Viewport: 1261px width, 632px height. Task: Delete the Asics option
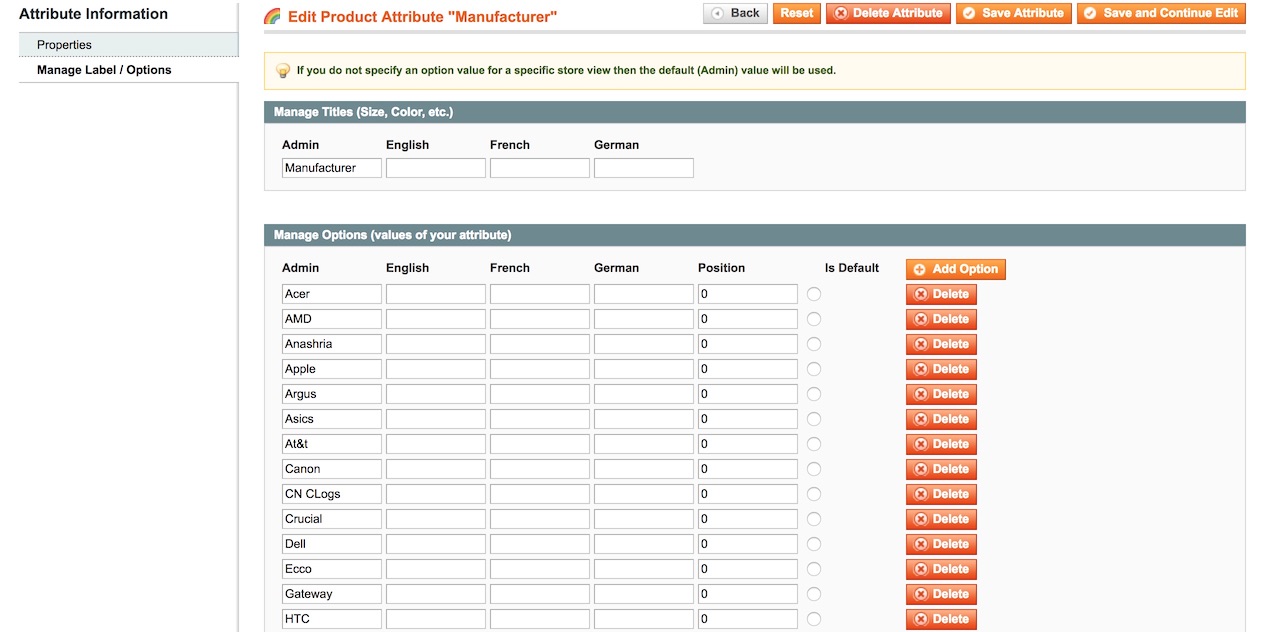[941, 419]
